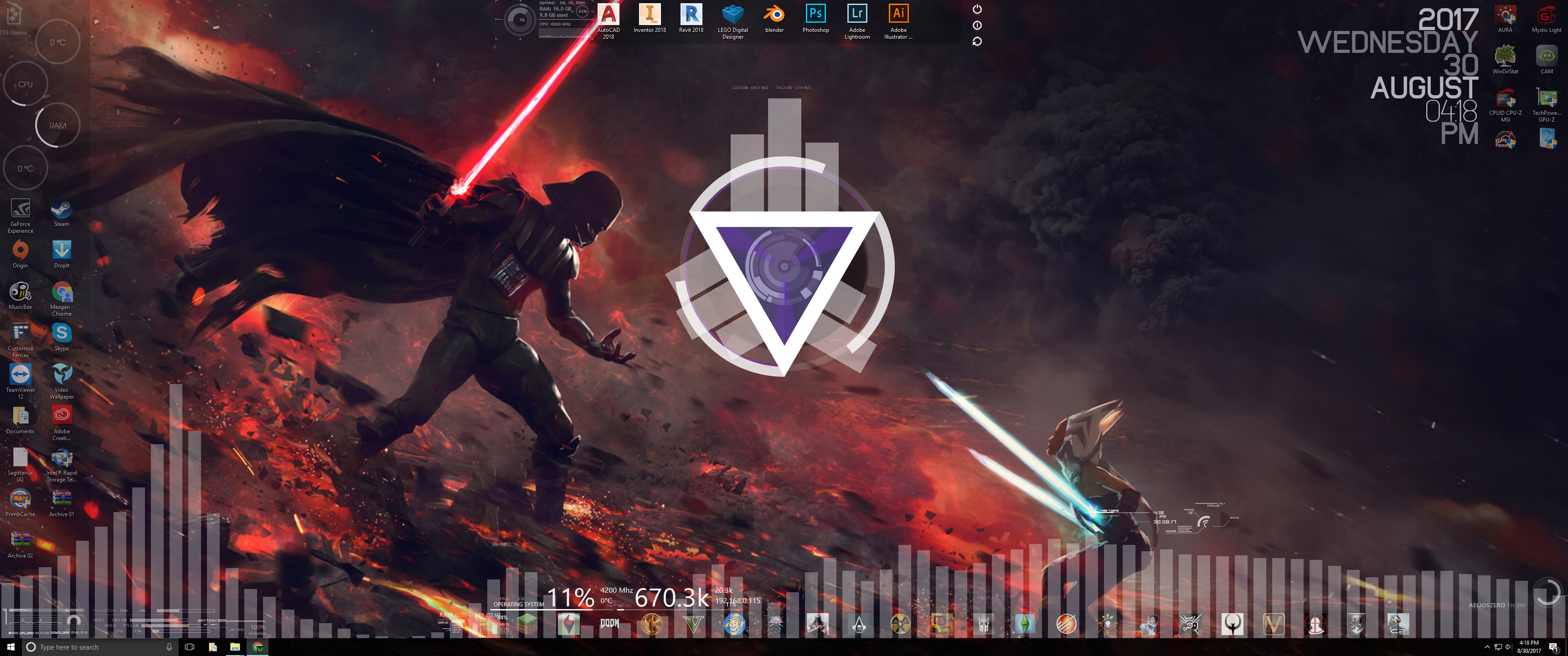Screen dimensions: 1568x656
Task: Click the power shutdown icon
Action: 977,9
